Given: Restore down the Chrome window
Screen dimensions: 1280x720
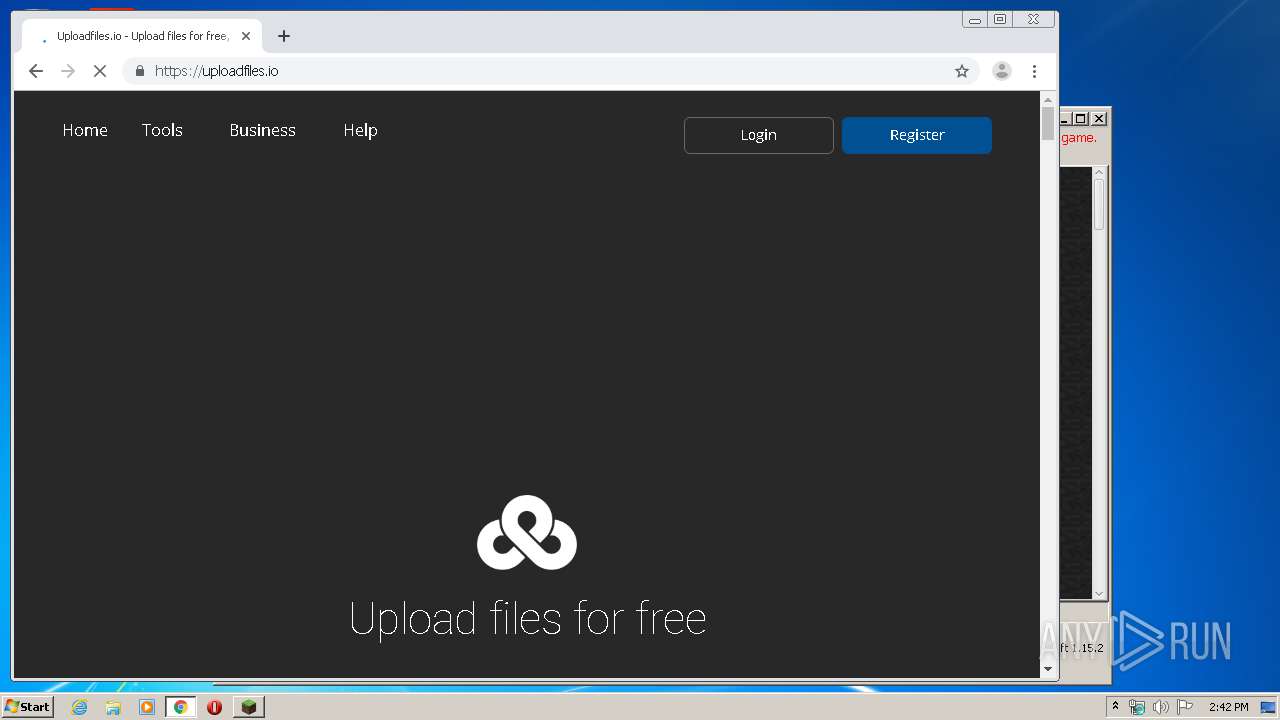Looking at the screenshot, I should point(999,19).
